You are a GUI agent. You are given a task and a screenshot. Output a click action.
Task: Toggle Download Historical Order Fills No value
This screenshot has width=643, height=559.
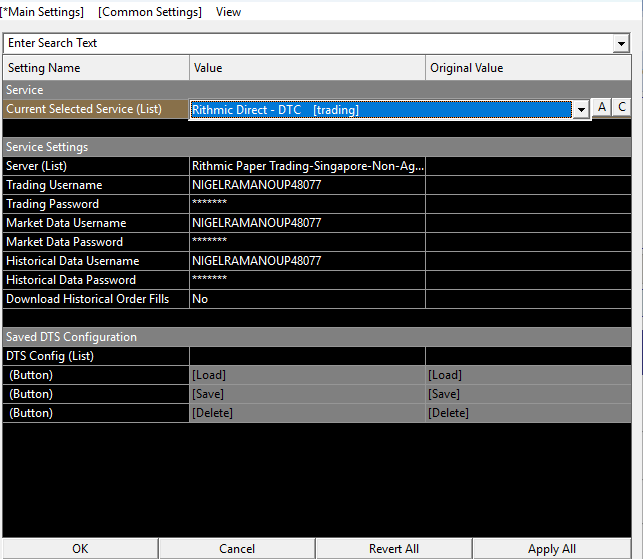(x=308, y=299)
